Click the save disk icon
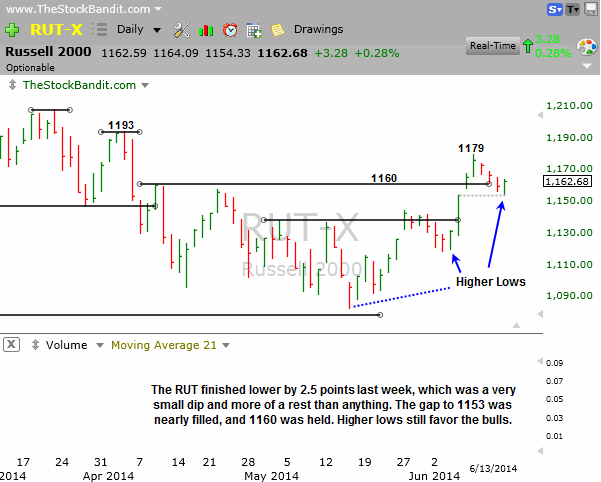601x482 pixels. coord(591,9)
